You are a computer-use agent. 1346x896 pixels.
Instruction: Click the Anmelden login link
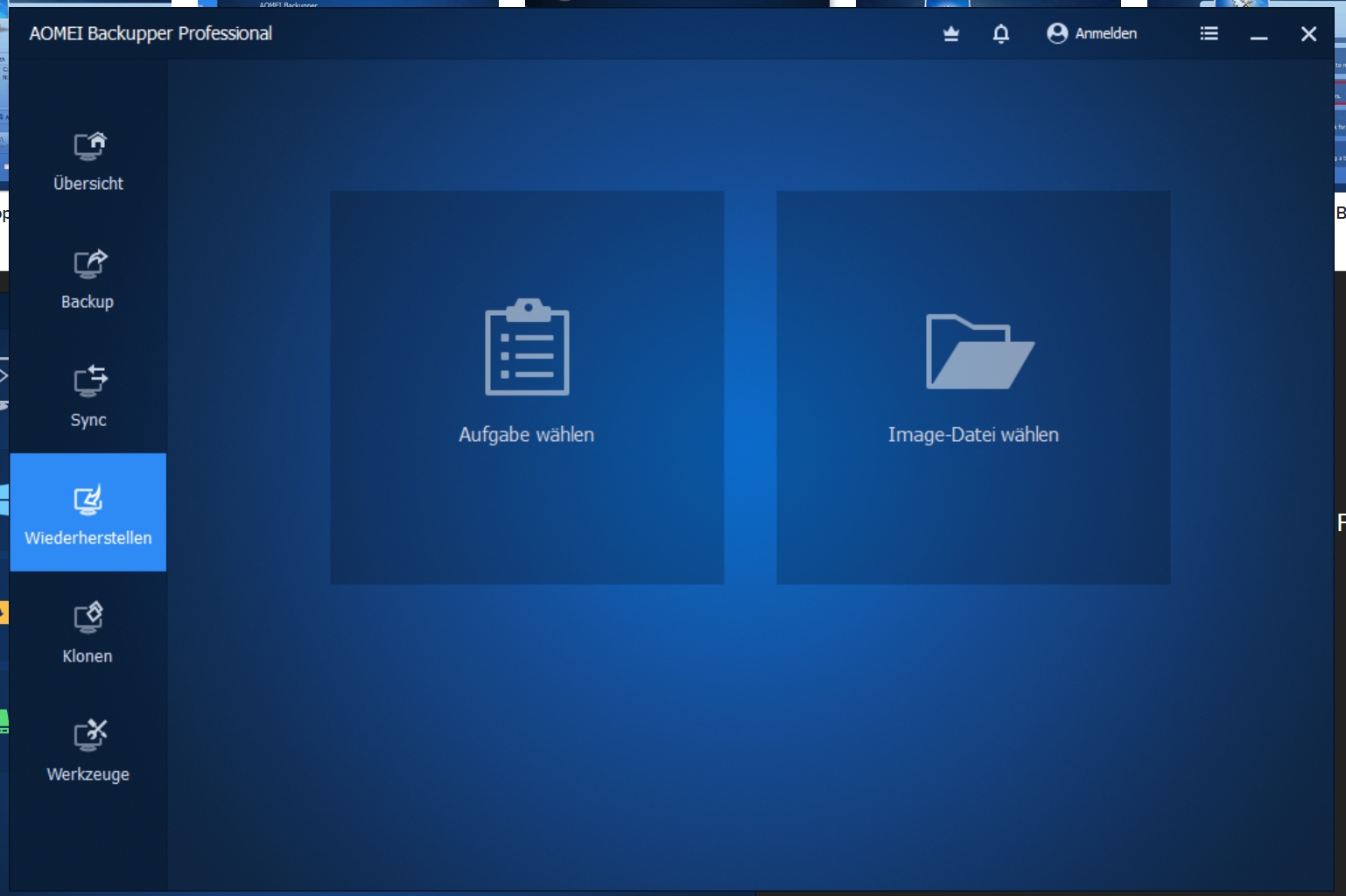[1106, 33]
